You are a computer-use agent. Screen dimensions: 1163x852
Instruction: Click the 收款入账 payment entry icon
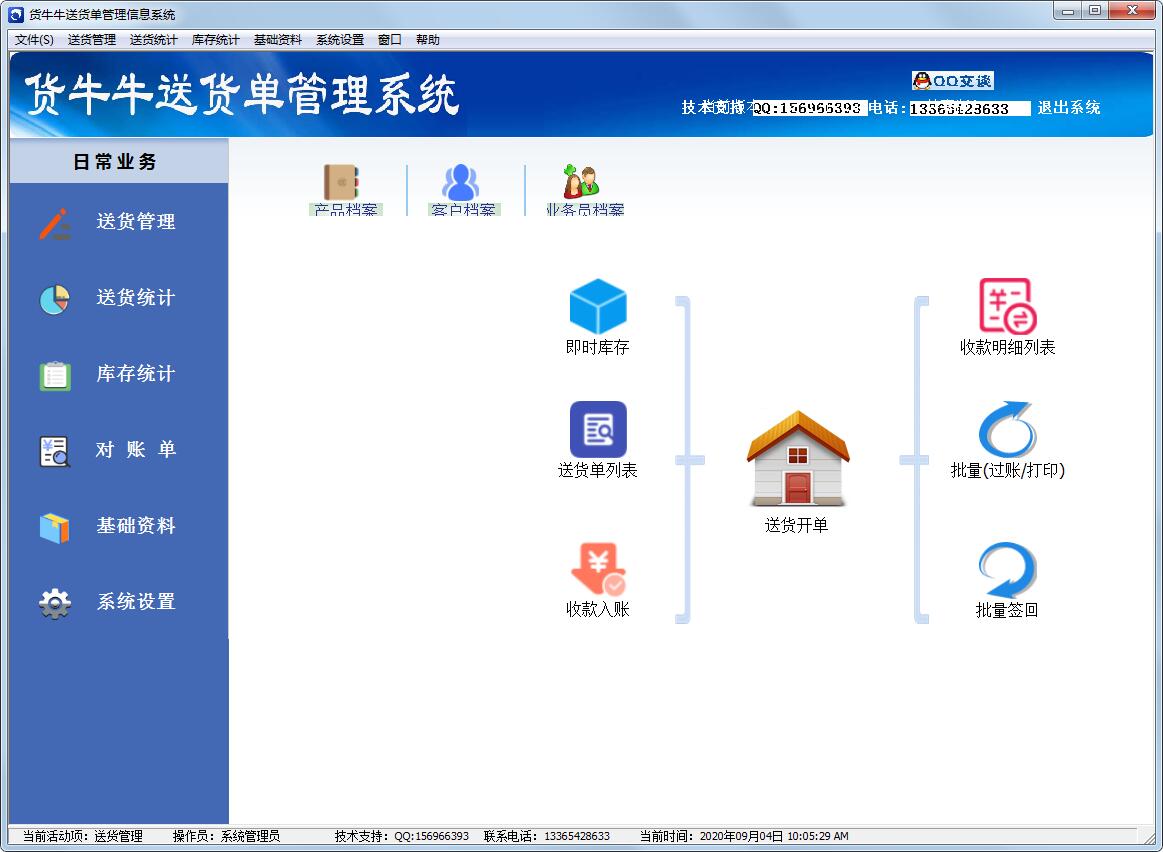598,571
